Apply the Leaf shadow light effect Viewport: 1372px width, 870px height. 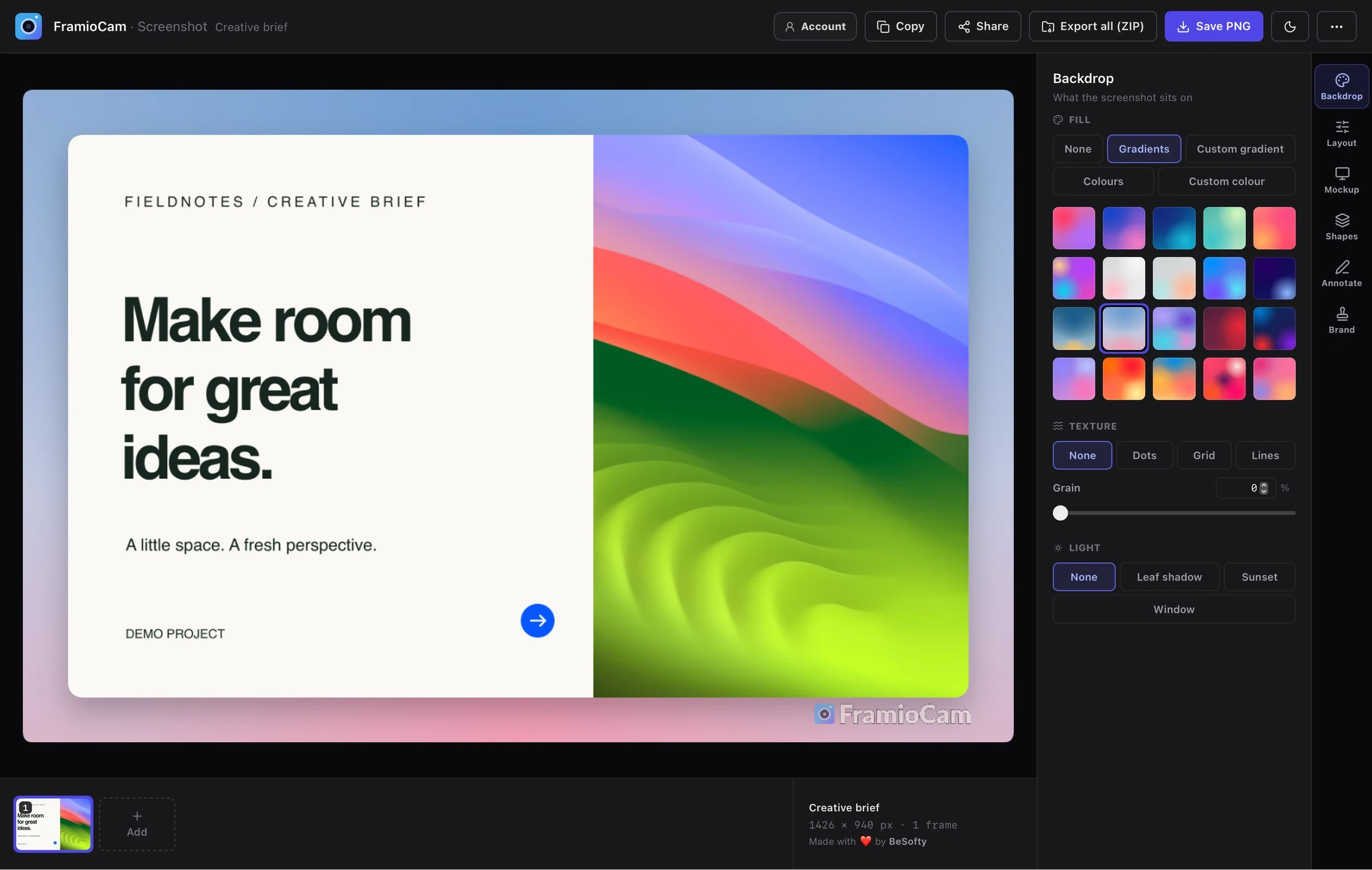click(x=1170, y=577)
